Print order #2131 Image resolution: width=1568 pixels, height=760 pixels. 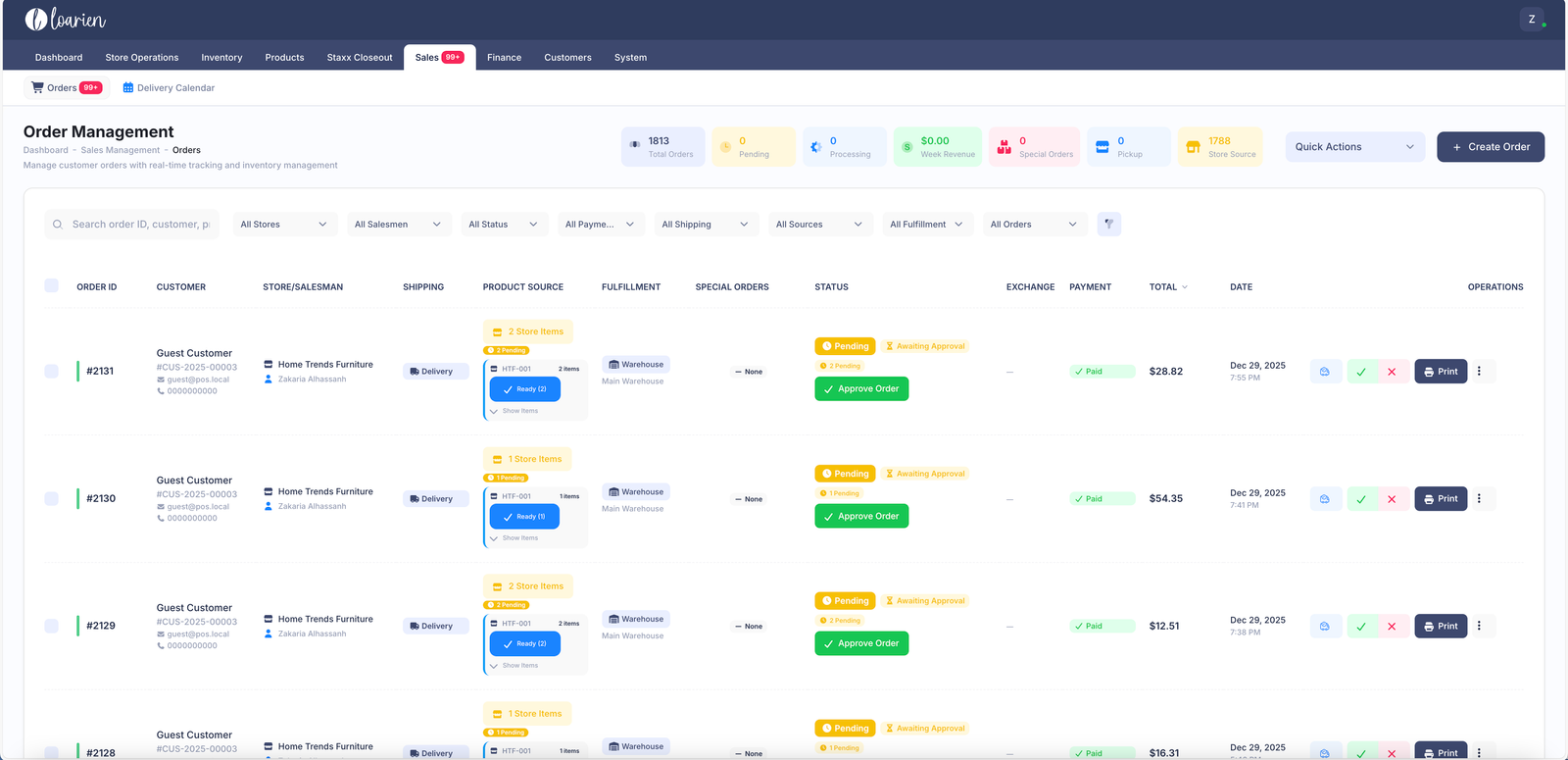point(1441,372)
